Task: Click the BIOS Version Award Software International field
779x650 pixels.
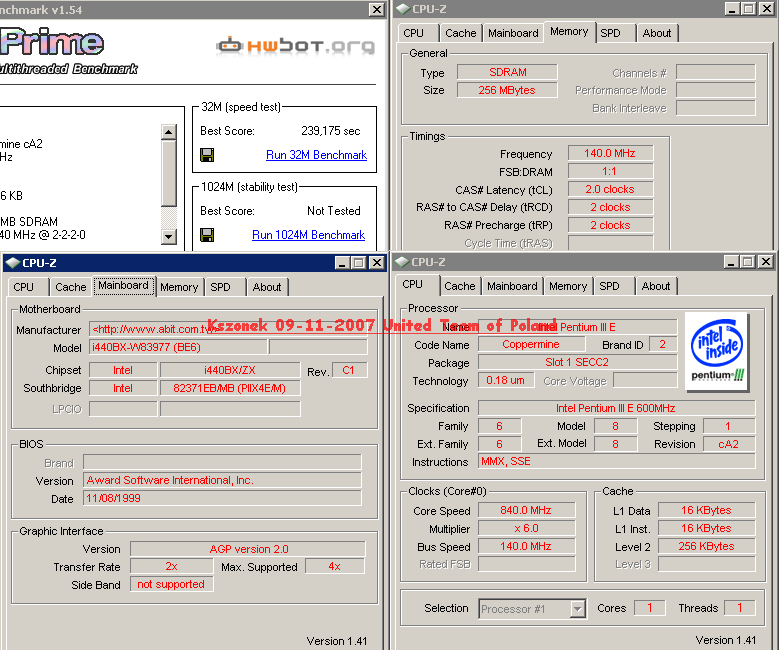Action: coord(222,480)
